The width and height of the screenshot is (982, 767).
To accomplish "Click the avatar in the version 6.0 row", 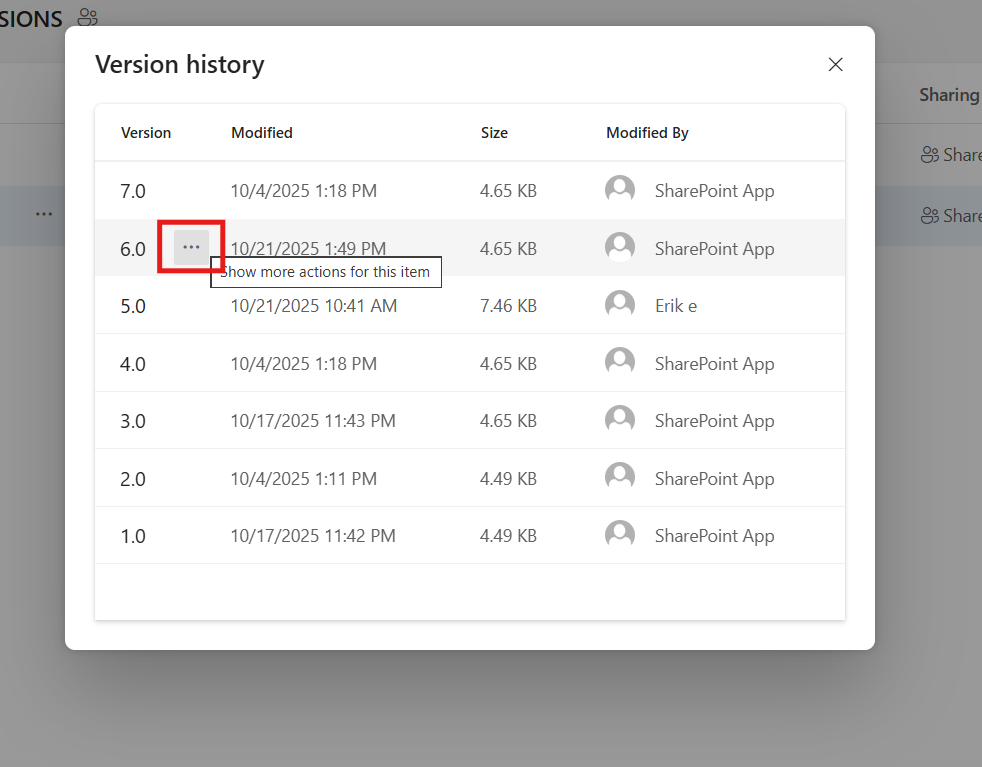I will tap(620, 247).
